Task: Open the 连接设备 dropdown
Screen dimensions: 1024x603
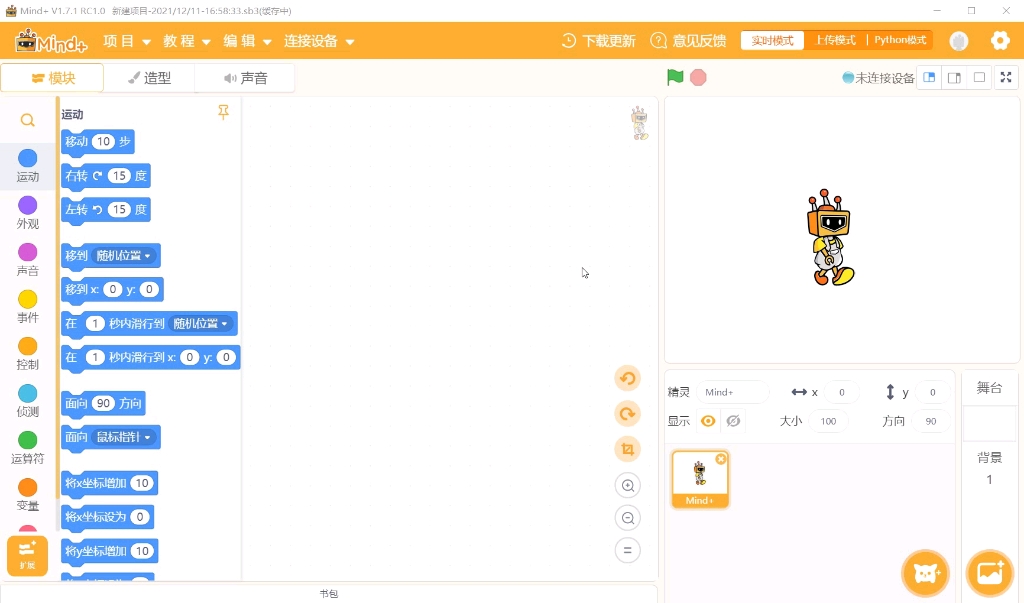Action: pyautogui.click(x=319, y=41)
